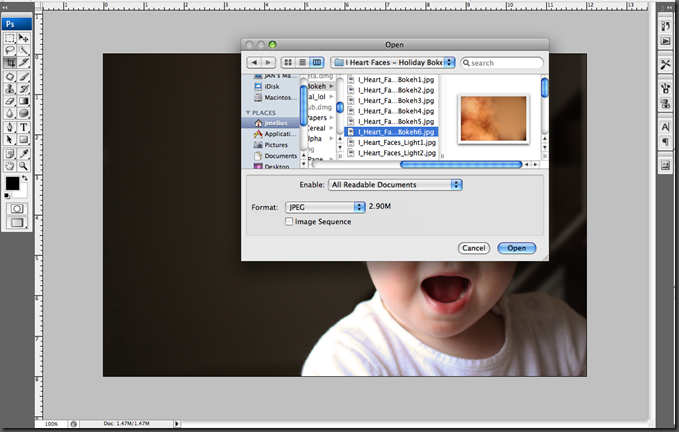Choose the Lasso tool
Viewport: 679px width, 432px height.
[x=9, y=49]
